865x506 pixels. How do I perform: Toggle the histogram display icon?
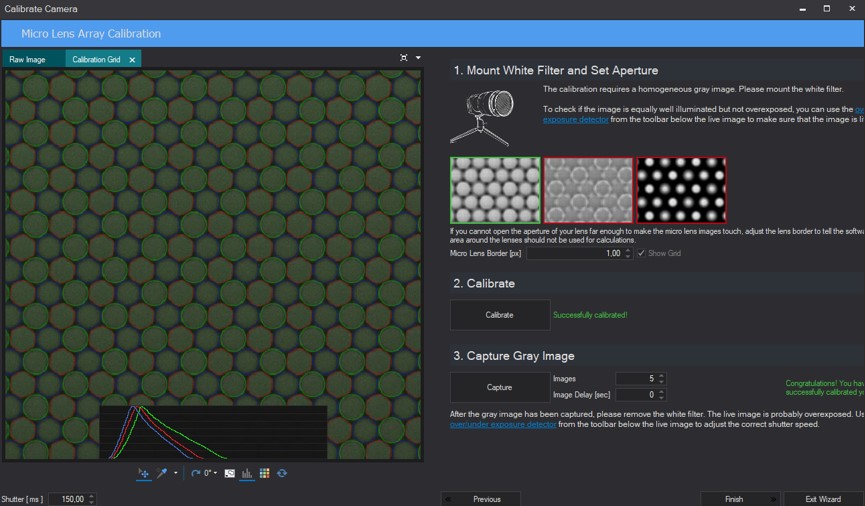pos(247,473)
